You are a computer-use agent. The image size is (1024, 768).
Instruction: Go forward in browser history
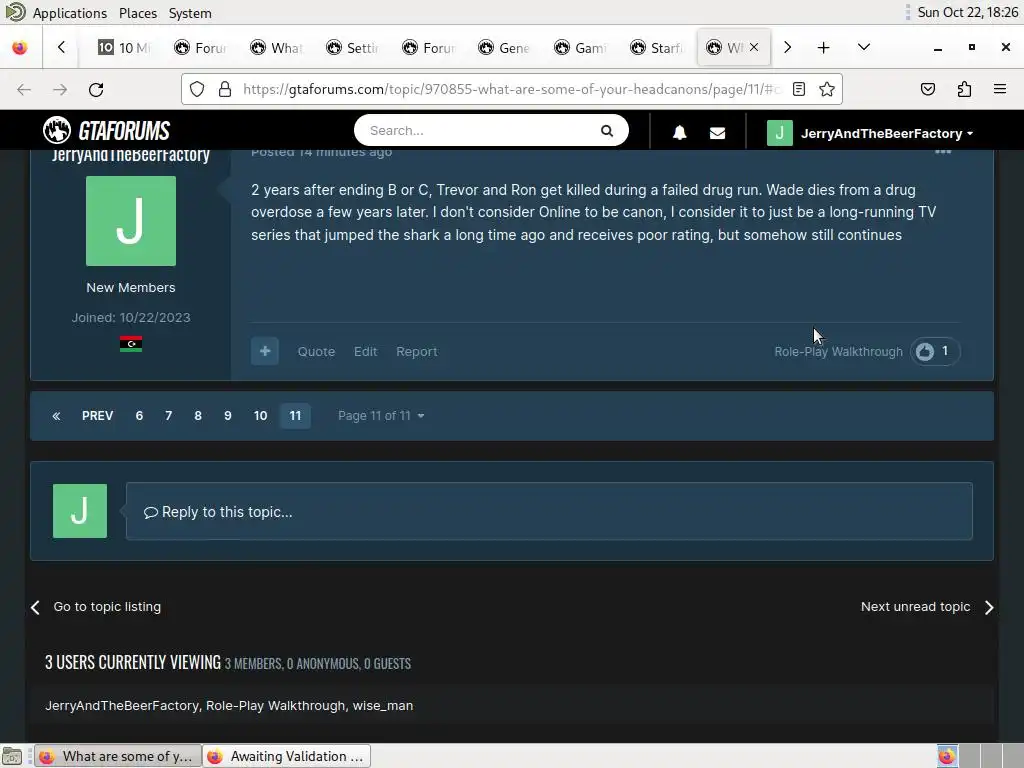pos(59,89)
